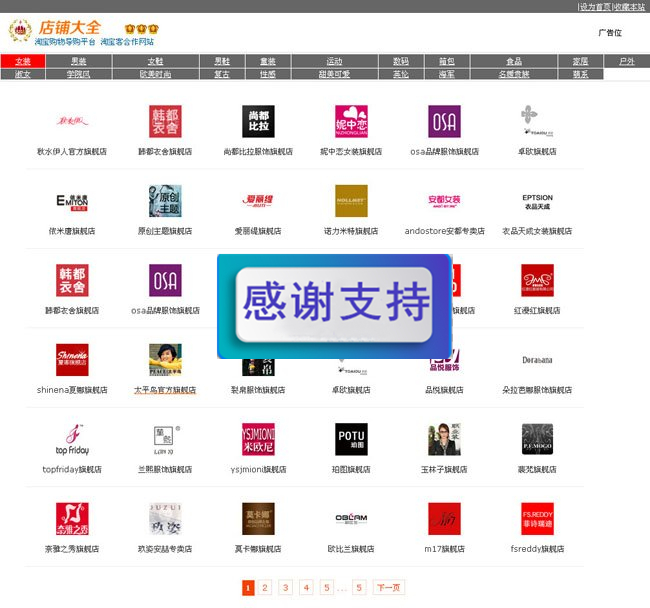The image size is (650, 608).
Task: Open the 朵拉芭娜服饰旗舰店 link
Action: pos(537,390)
